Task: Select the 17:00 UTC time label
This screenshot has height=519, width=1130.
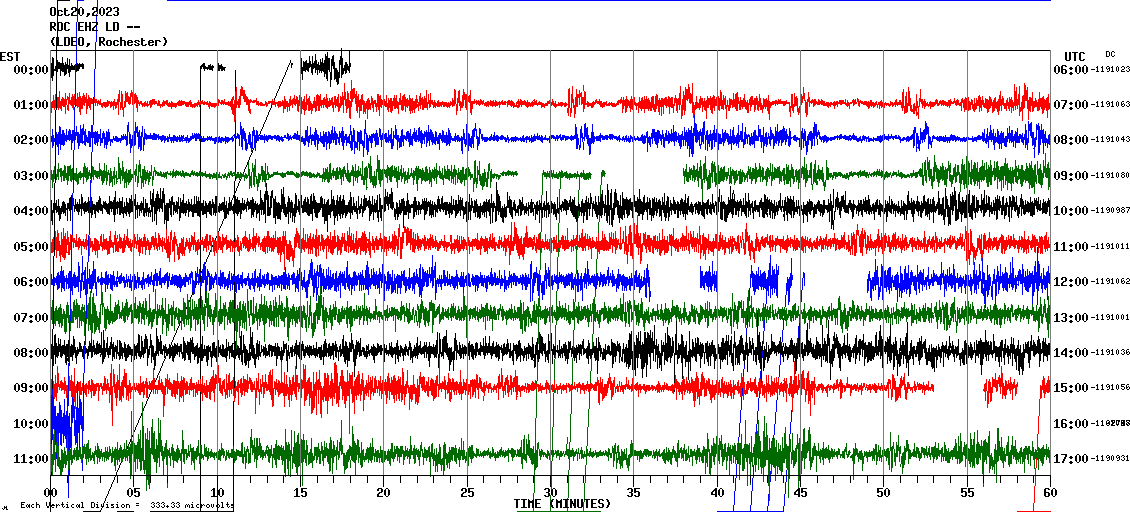Action: point(1072,459)
